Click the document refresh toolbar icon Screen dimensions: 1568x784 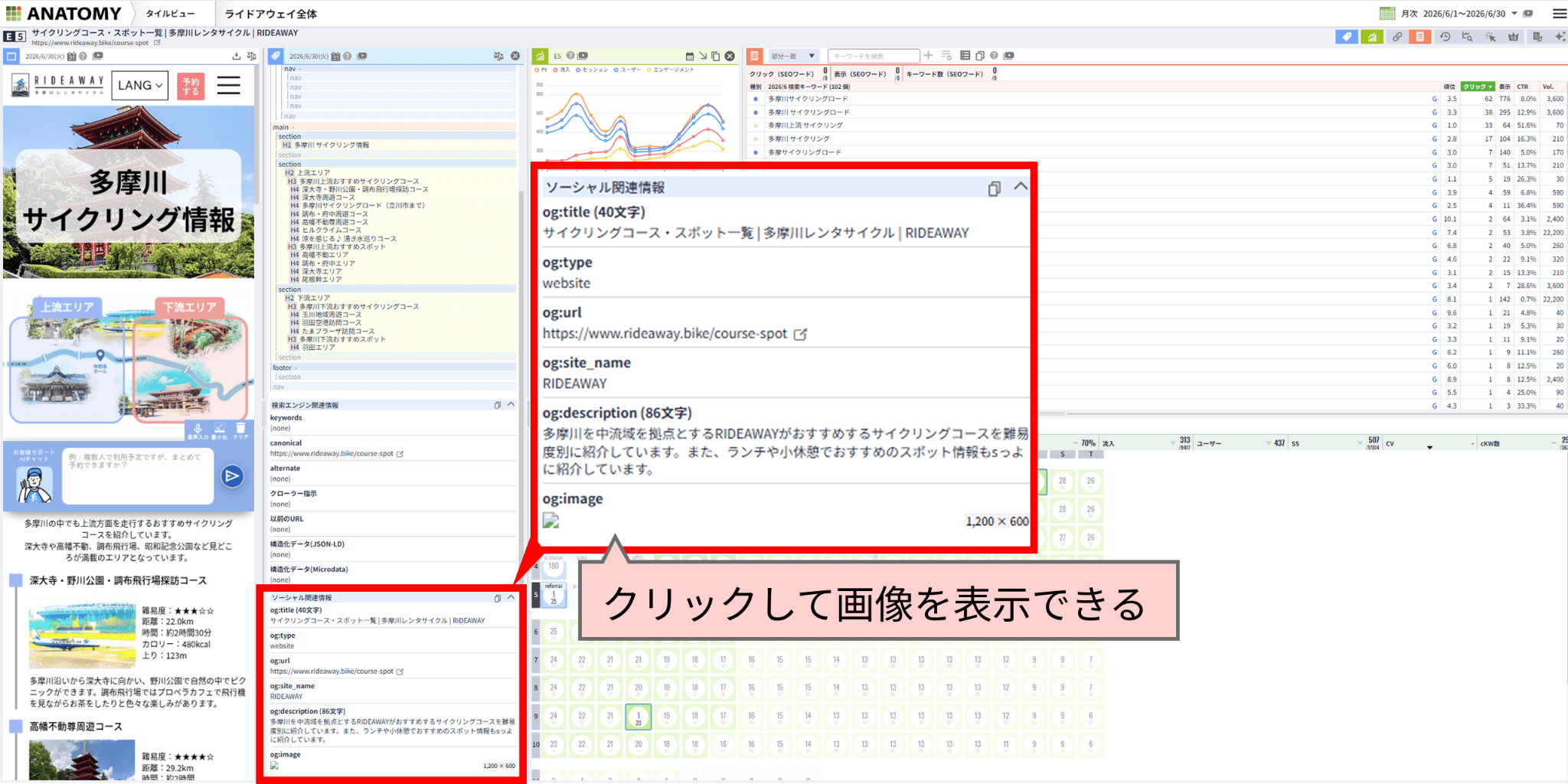(x=1537, y=37)
